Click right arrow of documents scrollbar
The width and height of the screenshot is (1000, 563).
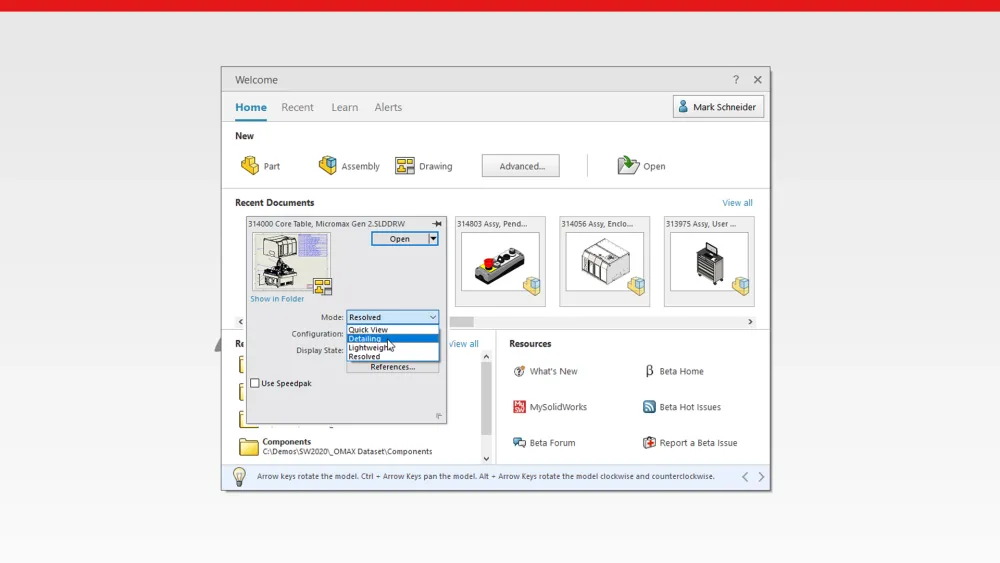750,322
